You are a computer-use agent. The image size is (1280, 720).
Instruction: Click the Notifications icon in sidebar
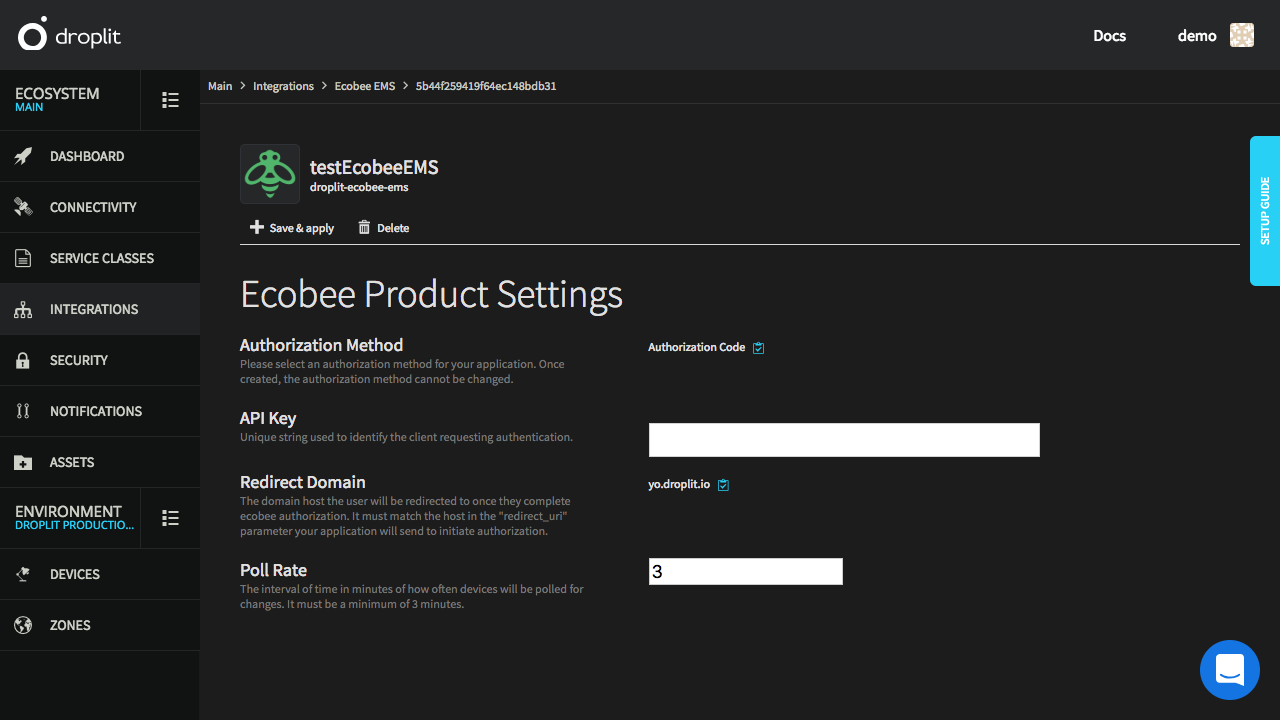23,411
